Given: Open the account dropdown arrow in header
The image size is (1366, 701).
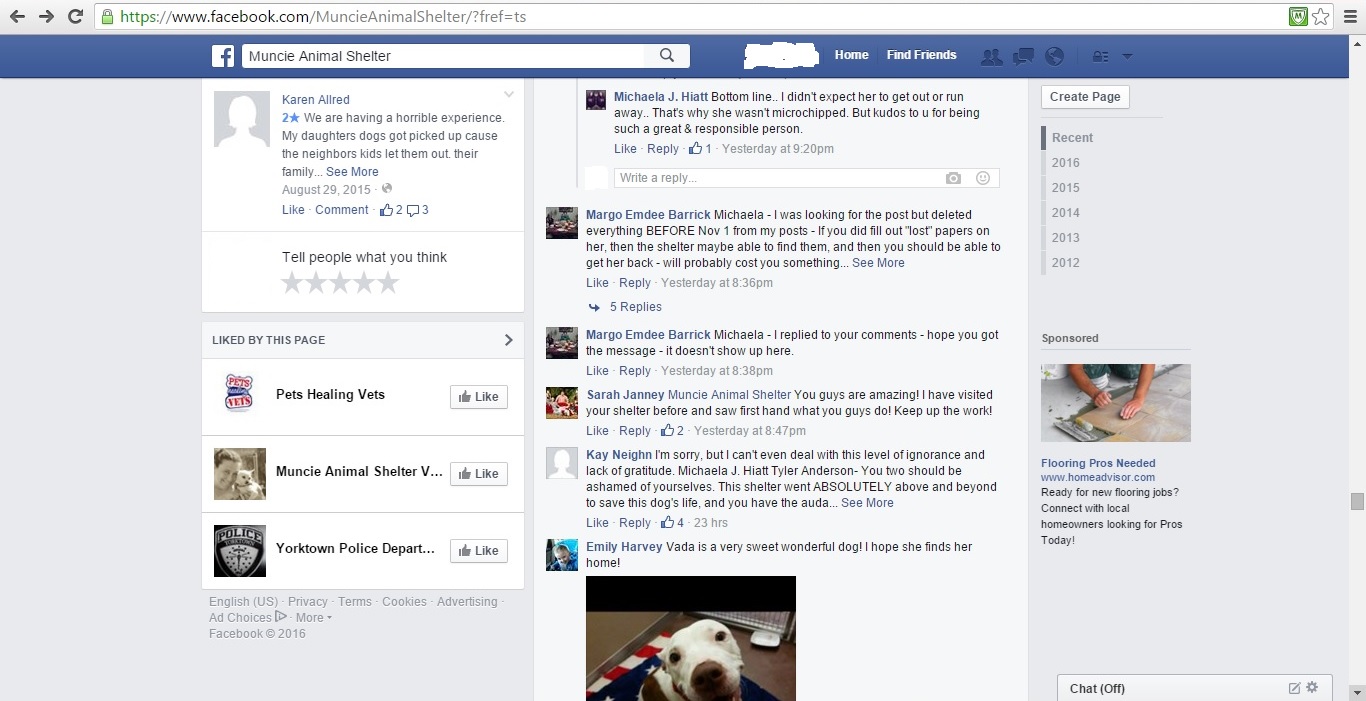Looking at the screenshot, I should pyautogui.click(x=1127, y=57).
